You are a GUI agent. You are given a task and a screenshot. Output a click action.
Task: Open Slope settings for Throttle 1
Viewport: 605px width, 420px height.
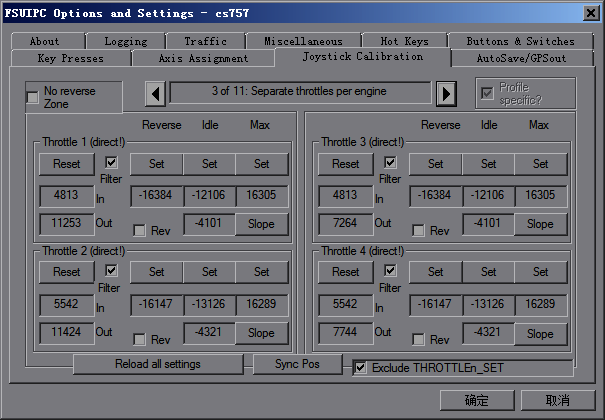tap(262, 224)
